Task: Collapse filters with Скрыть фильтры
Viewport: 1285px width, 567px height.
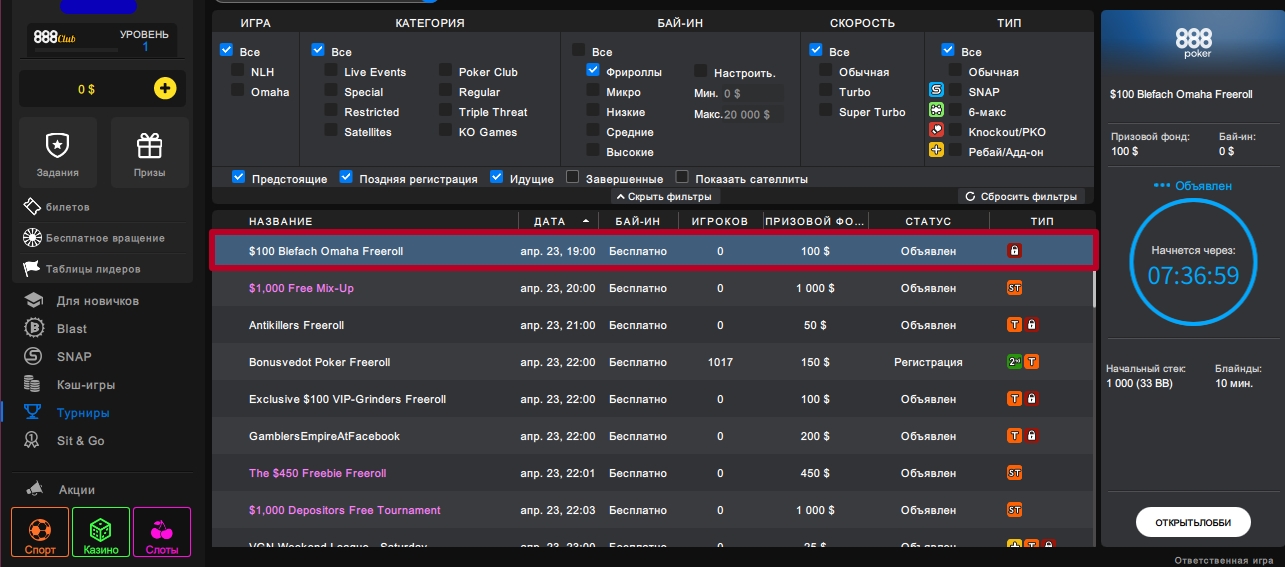Action: [666, 196]
